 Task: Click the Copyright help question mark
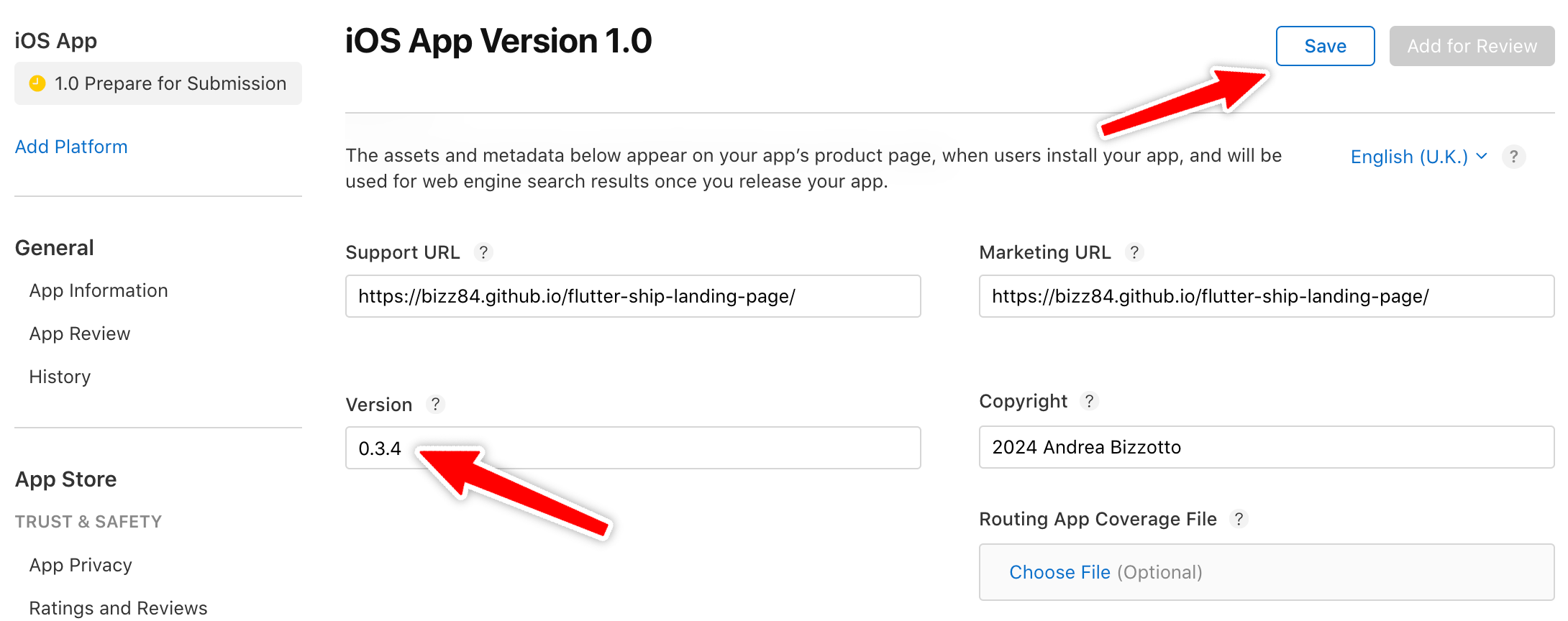(x=1090, y=401)
